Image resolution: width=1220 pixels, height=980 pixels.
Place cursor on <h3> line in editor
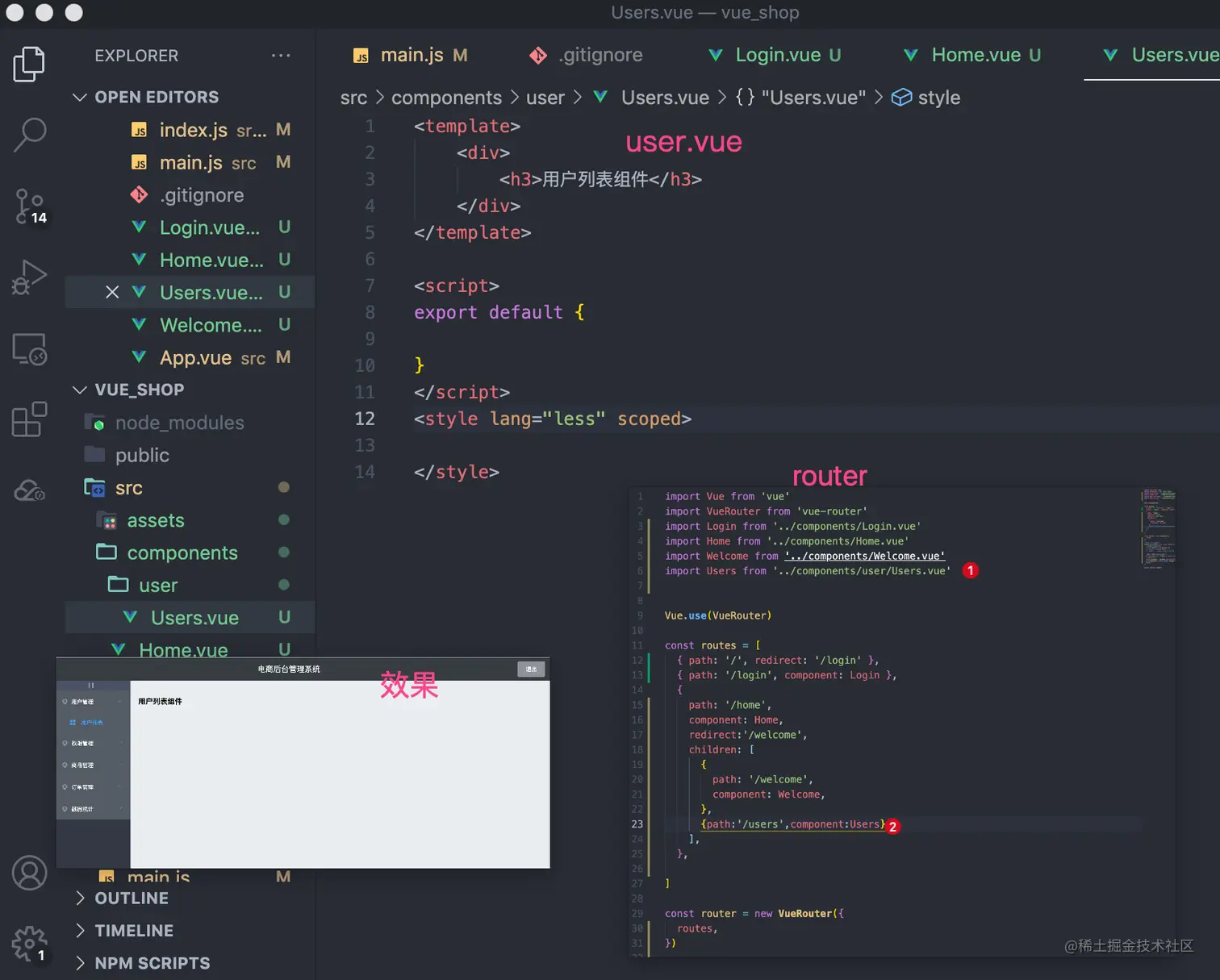click(600, 179)
